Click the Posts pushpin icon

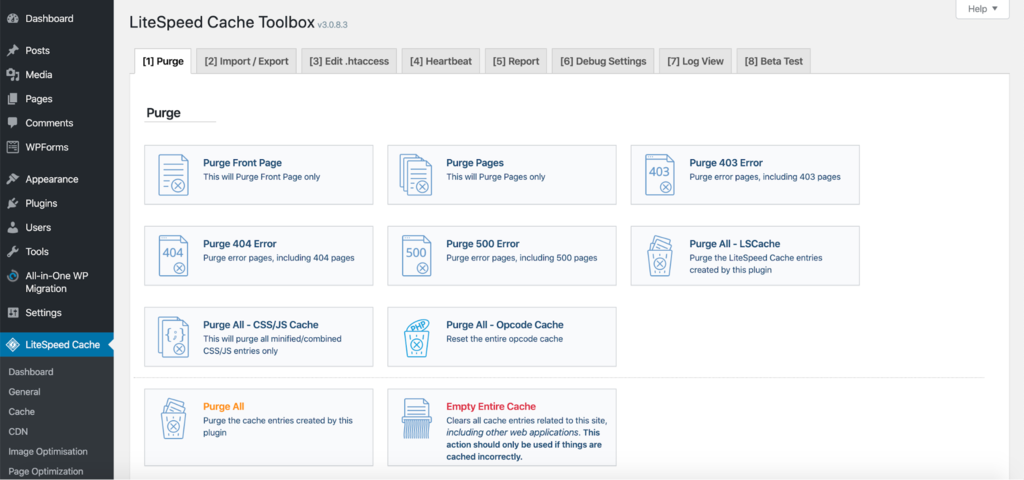(12, 50)
